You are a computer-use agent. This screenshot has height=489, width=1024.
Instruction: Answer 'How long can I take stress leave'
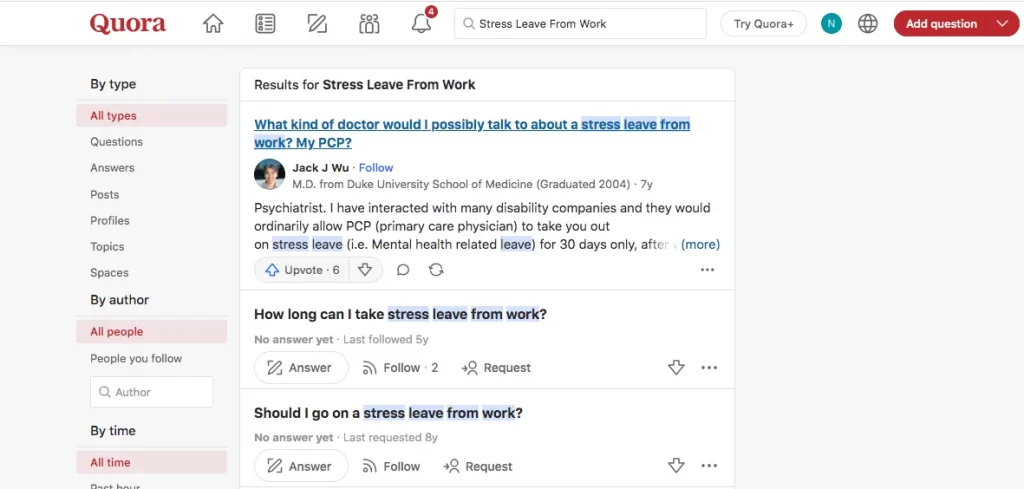(x=301, y=368)
